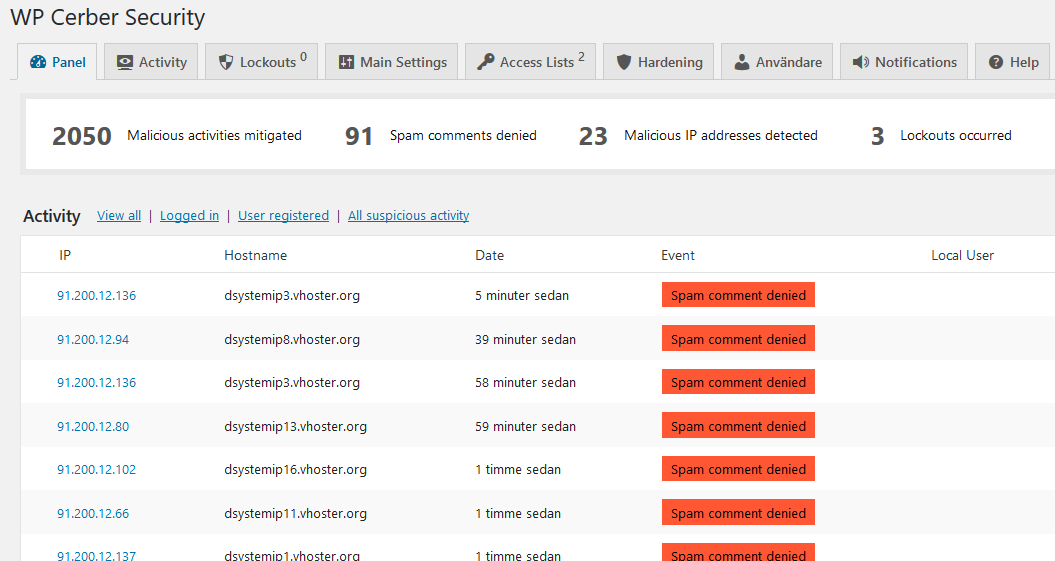This screenshot has width=1055, height=561.
Task: Click the Activity tab monitor icon
Action: point(125,62)
